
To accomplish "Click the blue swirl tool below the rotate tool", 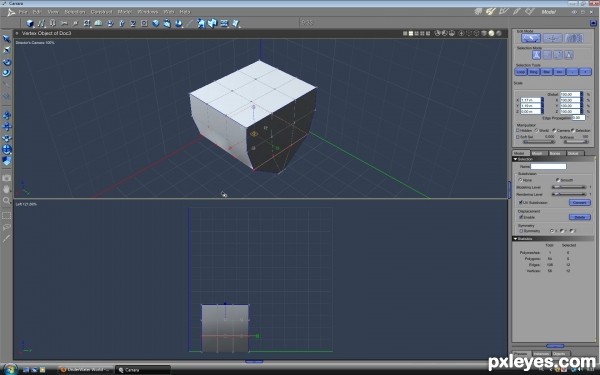I will (x=7, y=73).
